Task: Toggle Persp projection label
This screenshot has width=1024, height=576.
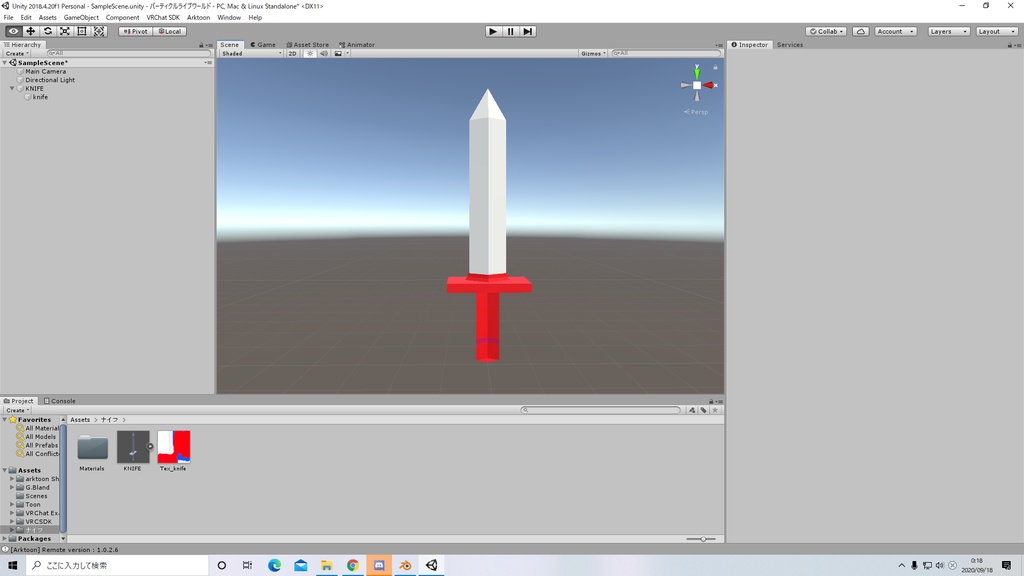Action: tap(696, 112)
